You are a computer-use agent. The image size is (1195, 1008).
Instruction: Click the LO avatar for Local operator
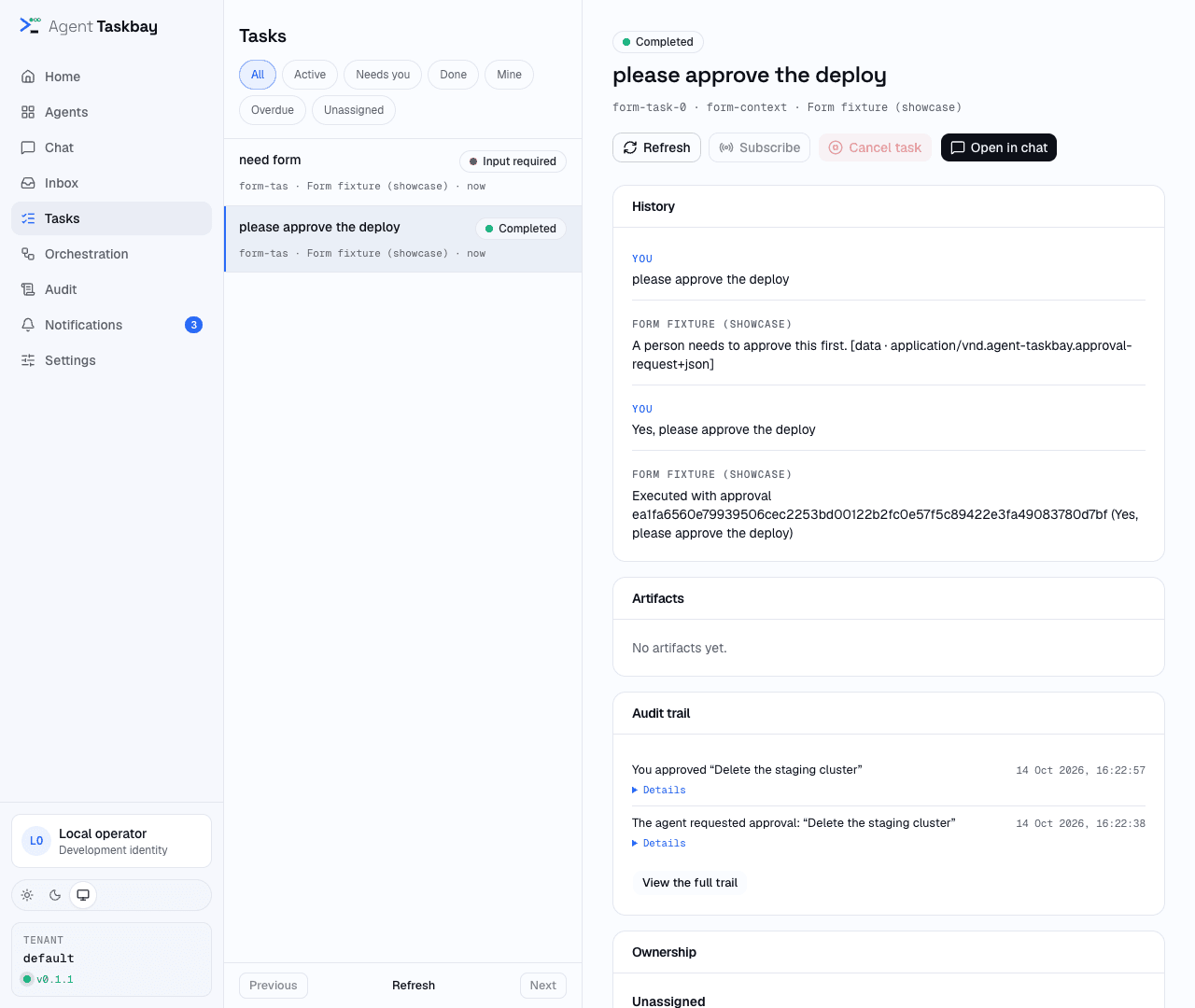[x=36, y=841]
